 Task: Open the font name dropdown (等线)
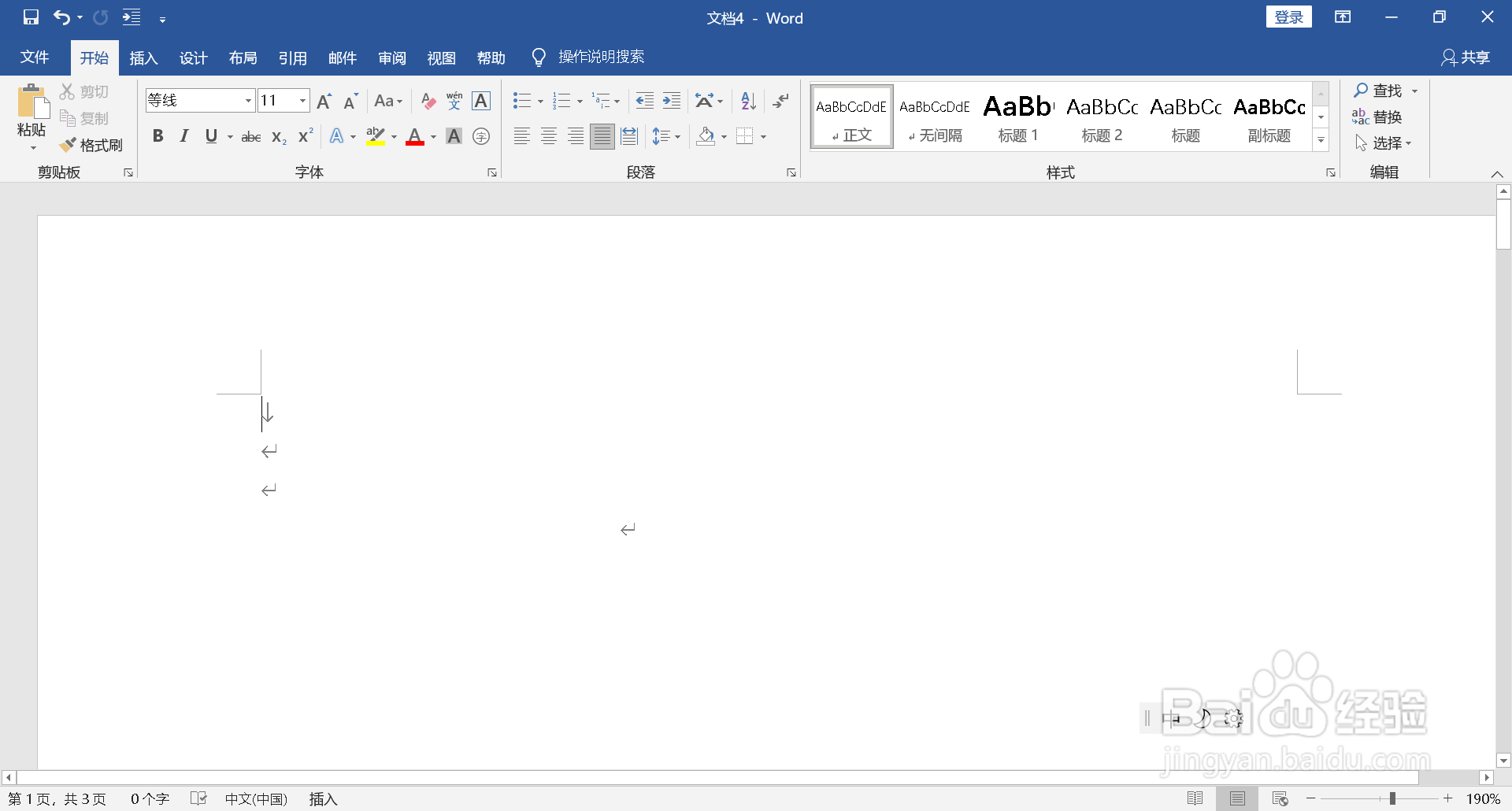[248, 101]
